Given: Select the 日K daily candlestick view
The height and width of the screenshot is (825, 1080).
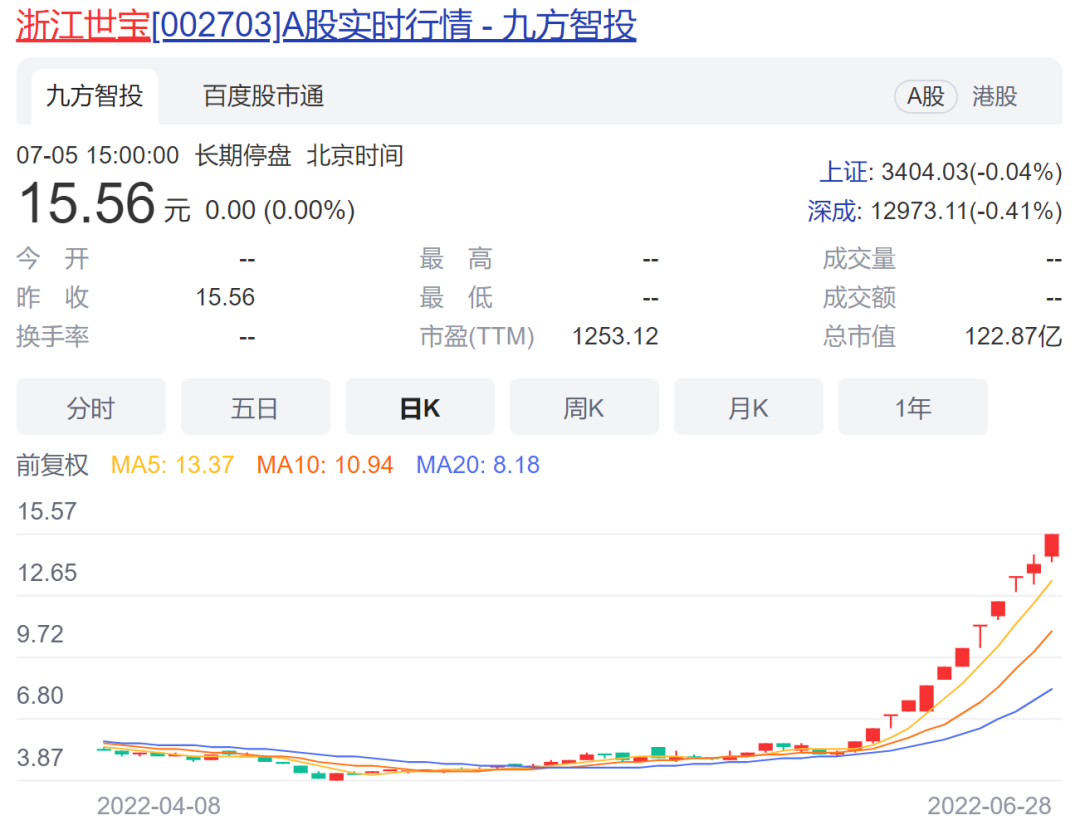Looking at the screenshot, I should pos(419,408).
